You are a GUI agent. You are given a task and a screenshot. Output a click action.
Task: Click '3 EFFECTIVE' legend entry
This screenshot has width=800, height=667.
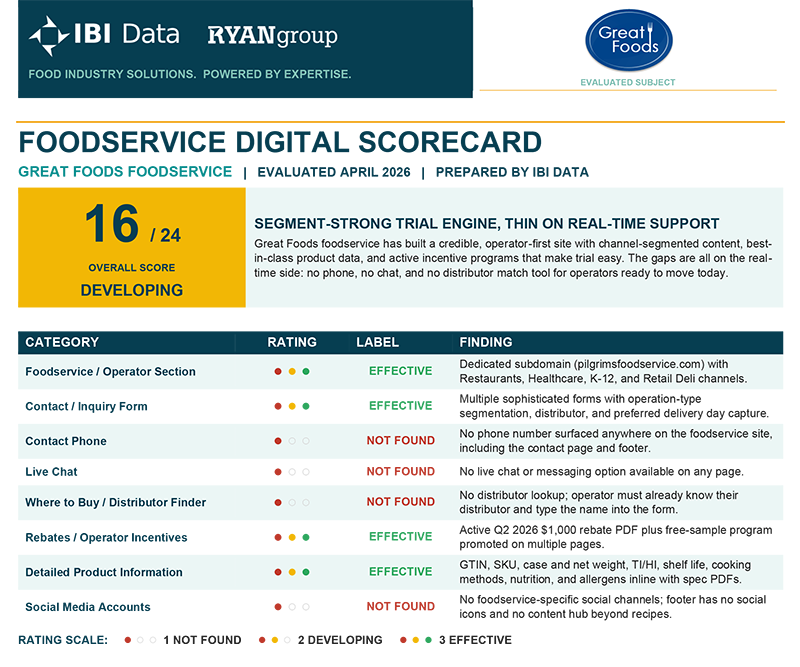click(475, 640)
